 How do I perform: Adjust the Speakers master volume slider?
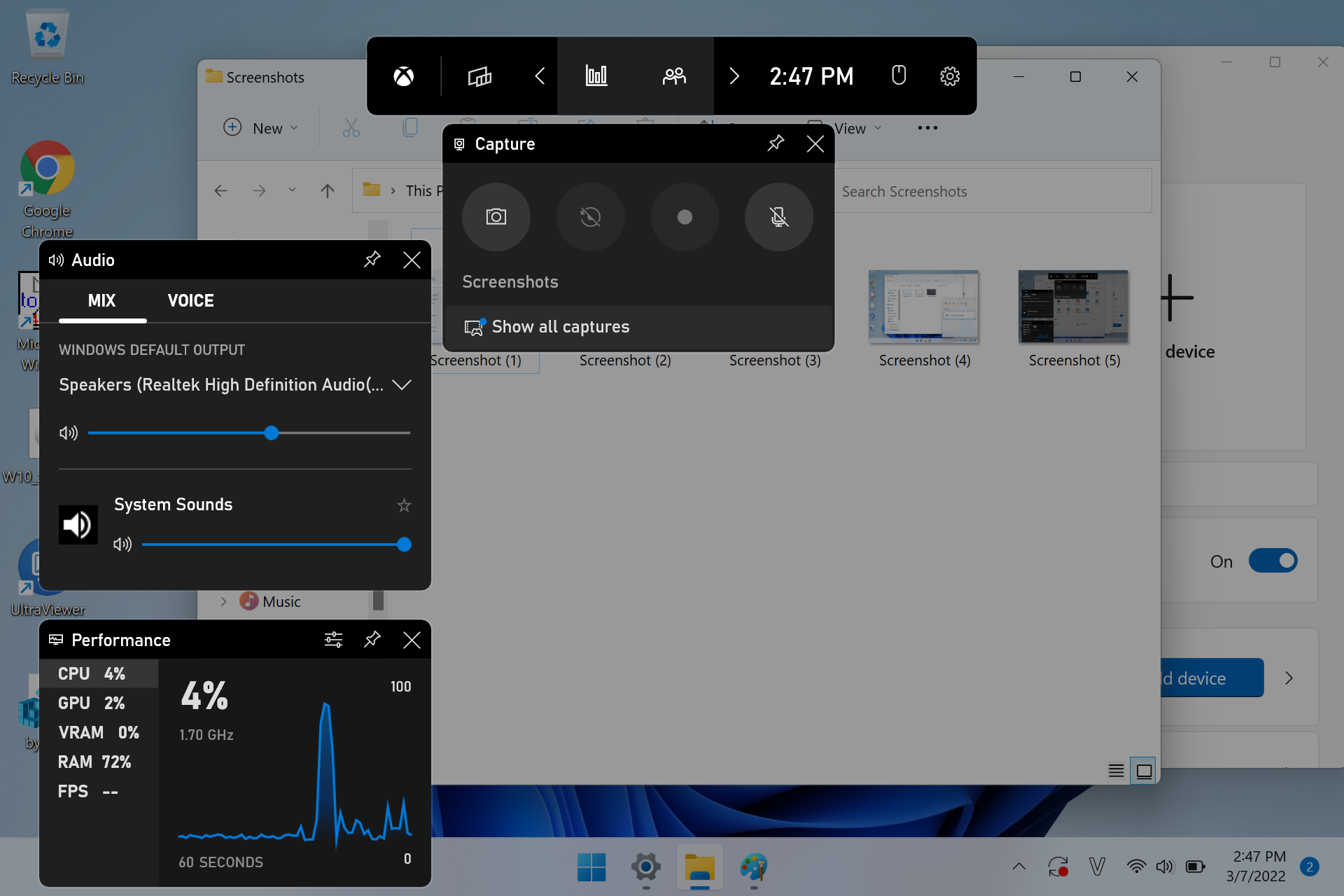[x=249, y=433]
